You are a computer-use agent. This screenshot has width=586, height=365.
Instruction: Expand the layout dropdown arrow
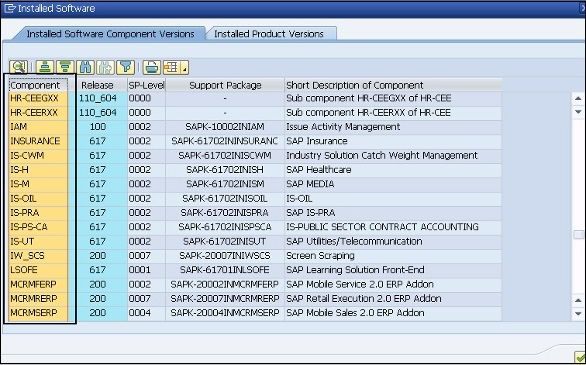tap(185, 67)
